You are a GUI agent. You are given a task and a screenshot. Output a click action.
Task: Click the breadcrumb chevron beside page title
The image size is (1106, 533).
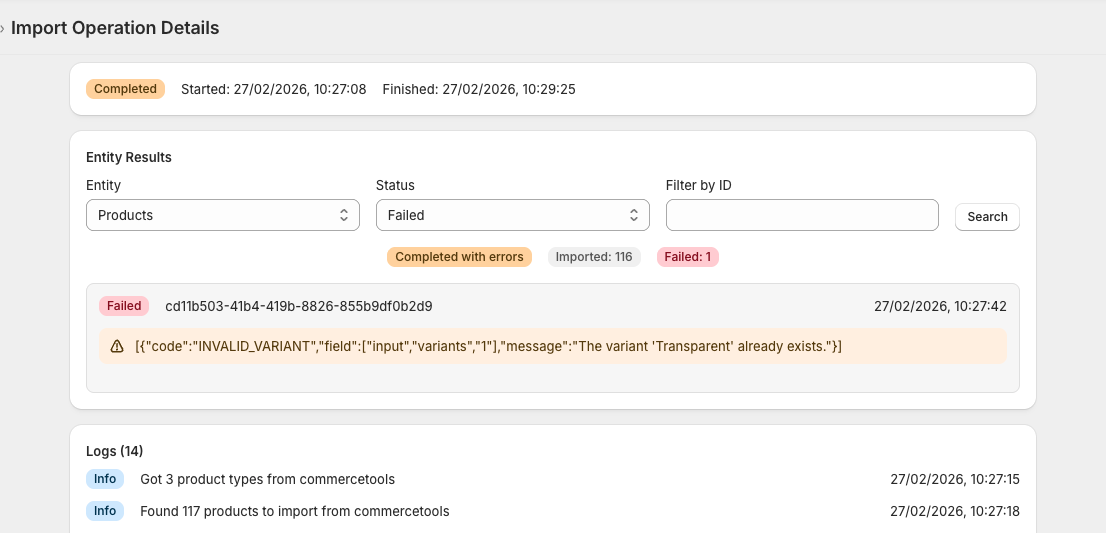click(3, 28)
